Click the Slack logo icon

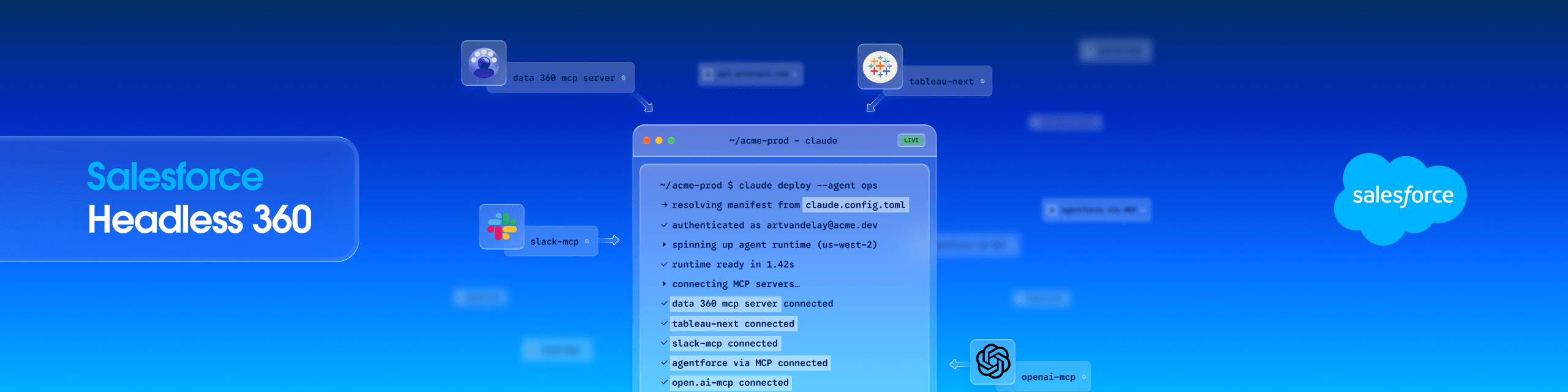pyautogui.click(x=502, y=227)
